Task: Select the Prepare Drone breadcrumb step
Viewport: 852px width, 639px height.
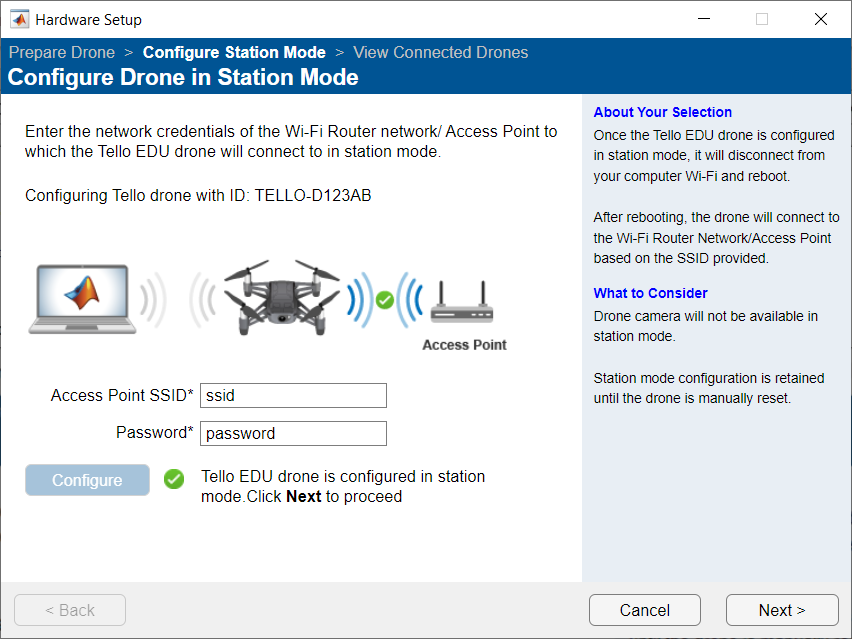Action: click(61, 52)
